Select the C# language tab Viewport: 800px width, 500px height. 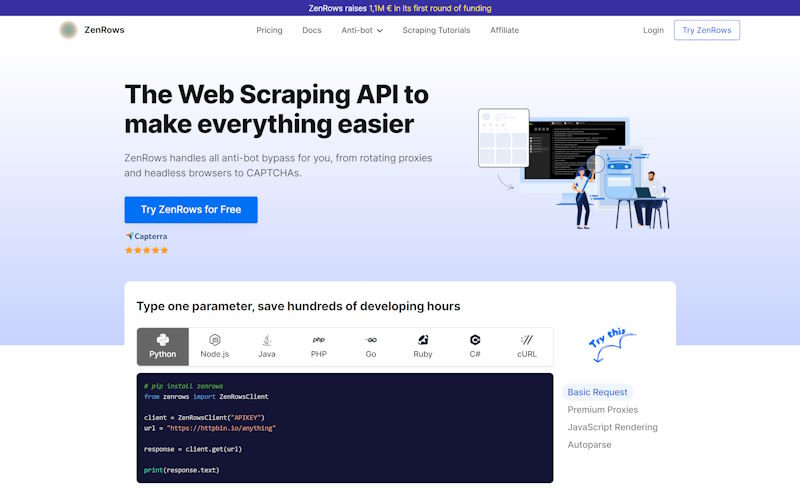point(475,347)
